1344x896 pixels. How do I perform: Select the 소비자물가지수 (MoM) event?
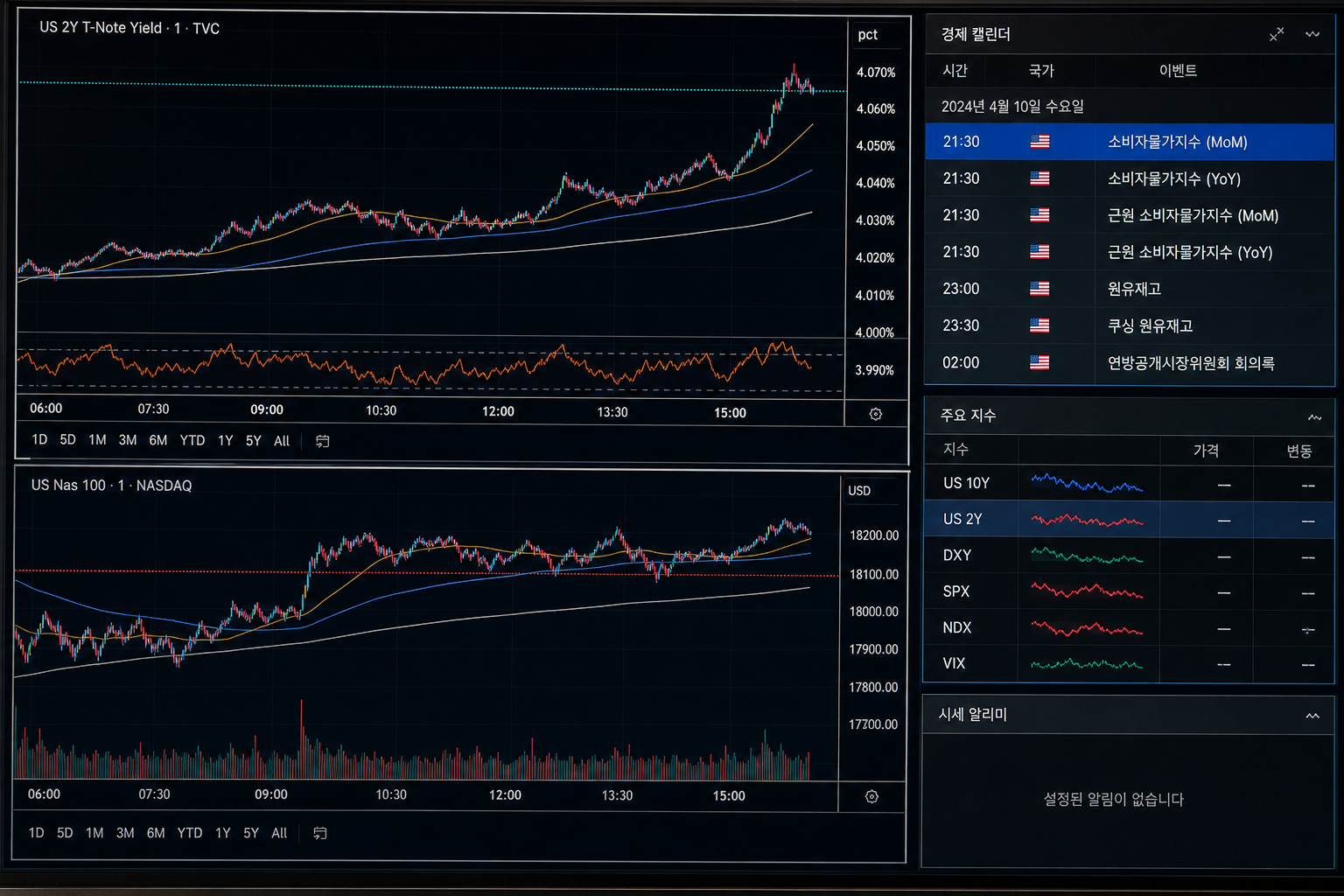click(x=1130, y=142)
